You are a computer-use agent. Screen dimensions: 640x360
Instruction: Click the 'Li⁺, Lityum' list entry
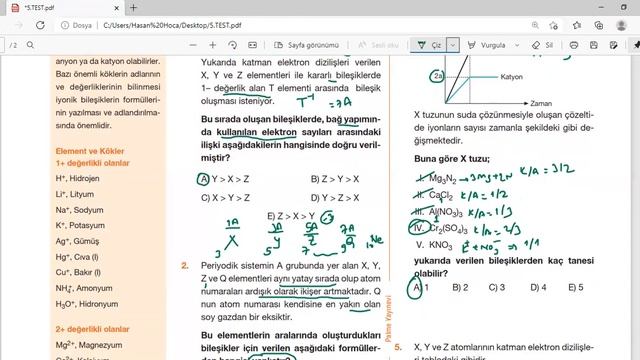tap(75, 194)
